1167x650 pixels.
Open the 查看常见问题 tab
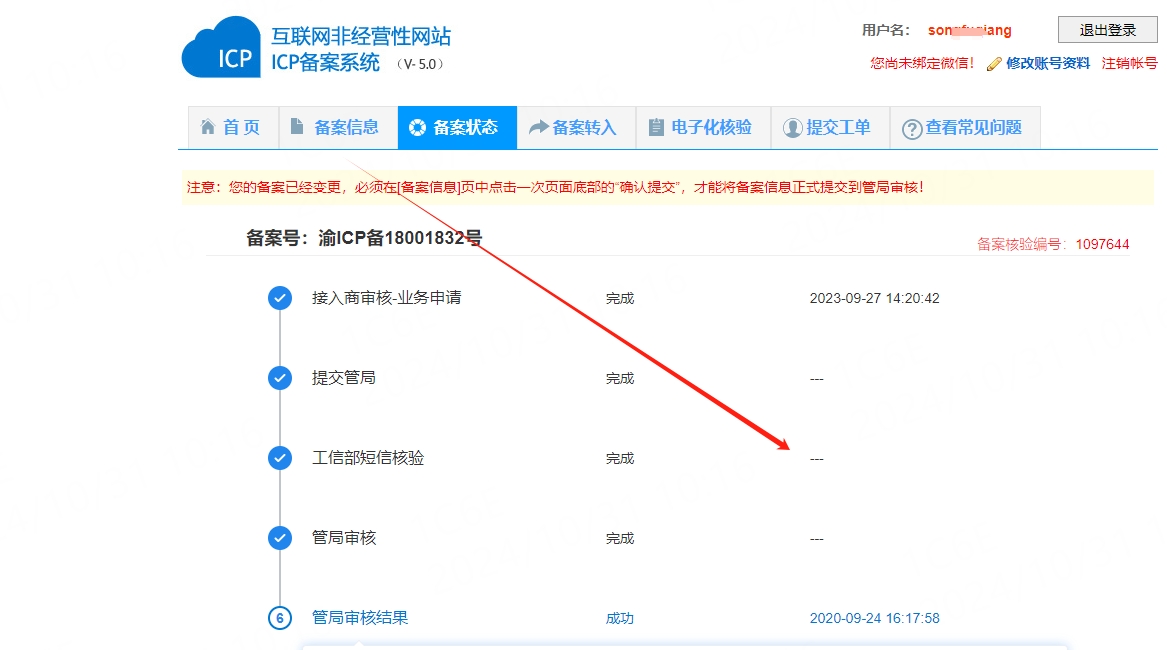pos(965,127)
